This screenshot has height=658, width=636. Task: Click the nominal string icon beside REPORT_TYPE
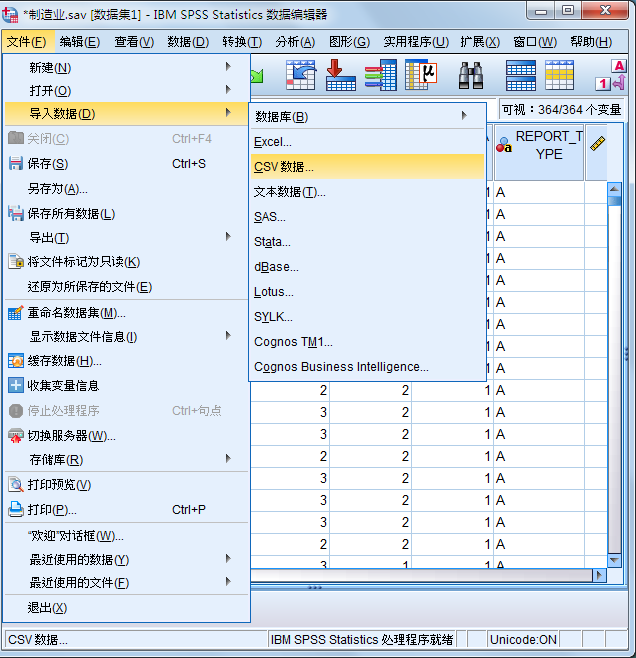coord(504,145)
